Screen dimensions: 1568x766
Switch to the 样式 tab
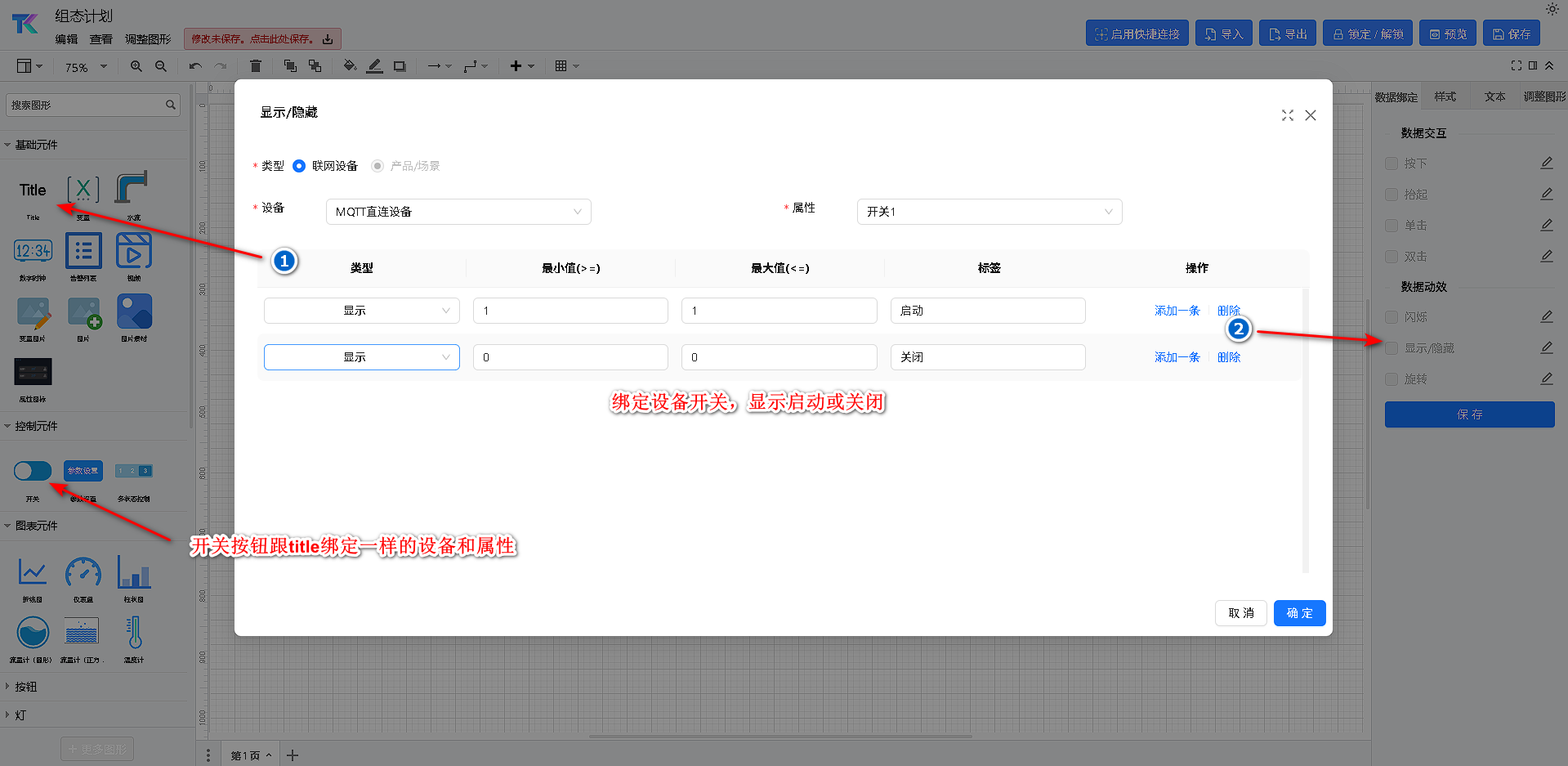pyautogui.click(x=1445, y=96)
